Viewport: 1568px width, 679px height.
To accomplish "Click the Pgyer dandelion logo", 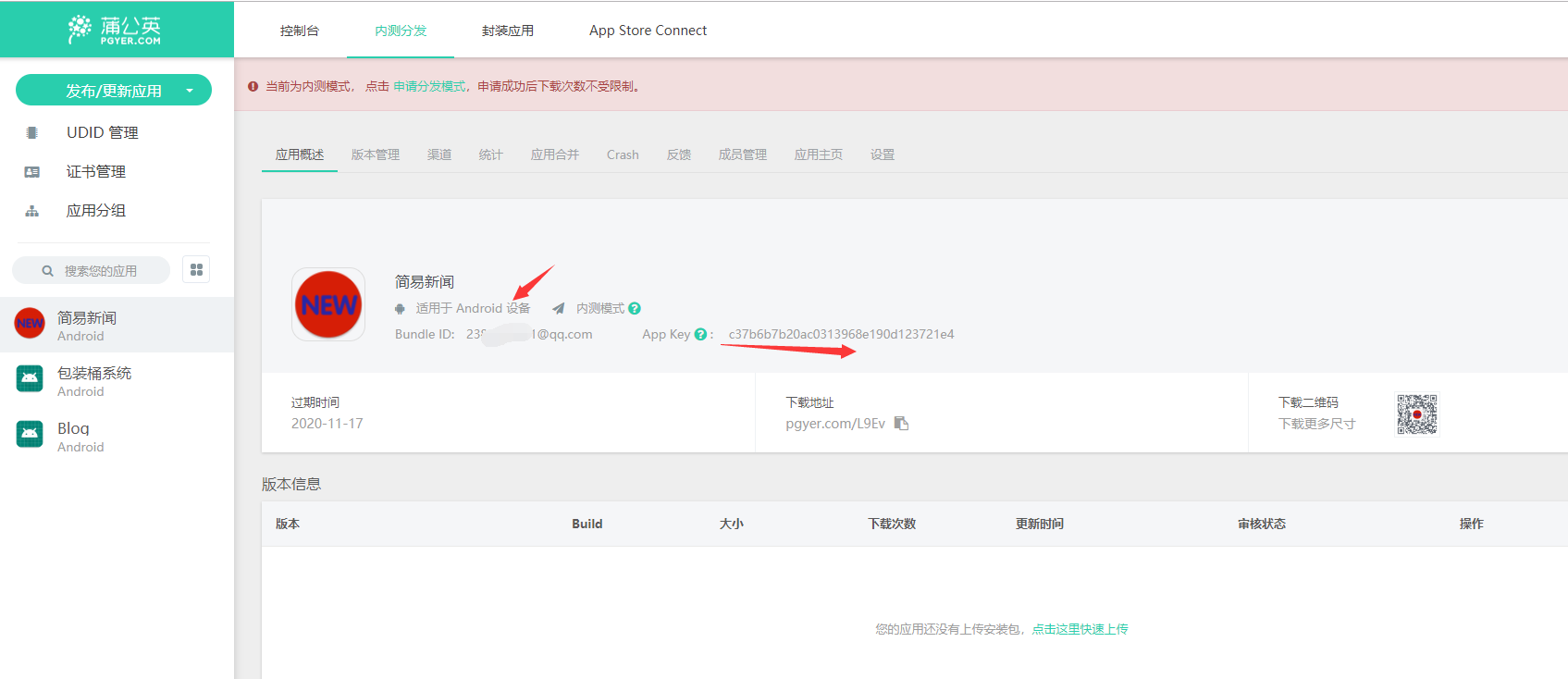I will 115,30.
